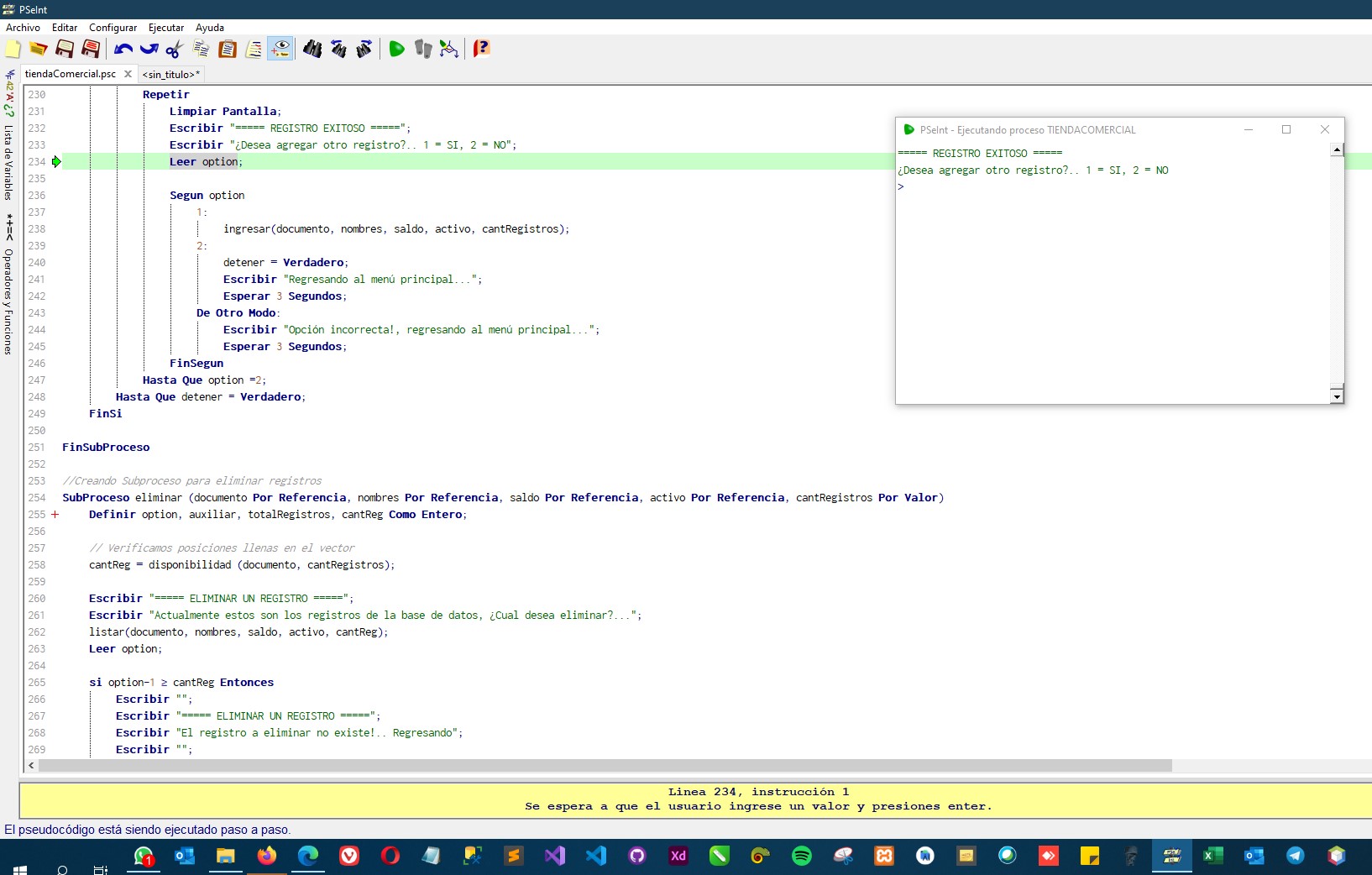The width and height of the screenshot is (1372, 875).
Task: Undo the last edit
Action: pos(123,49)
